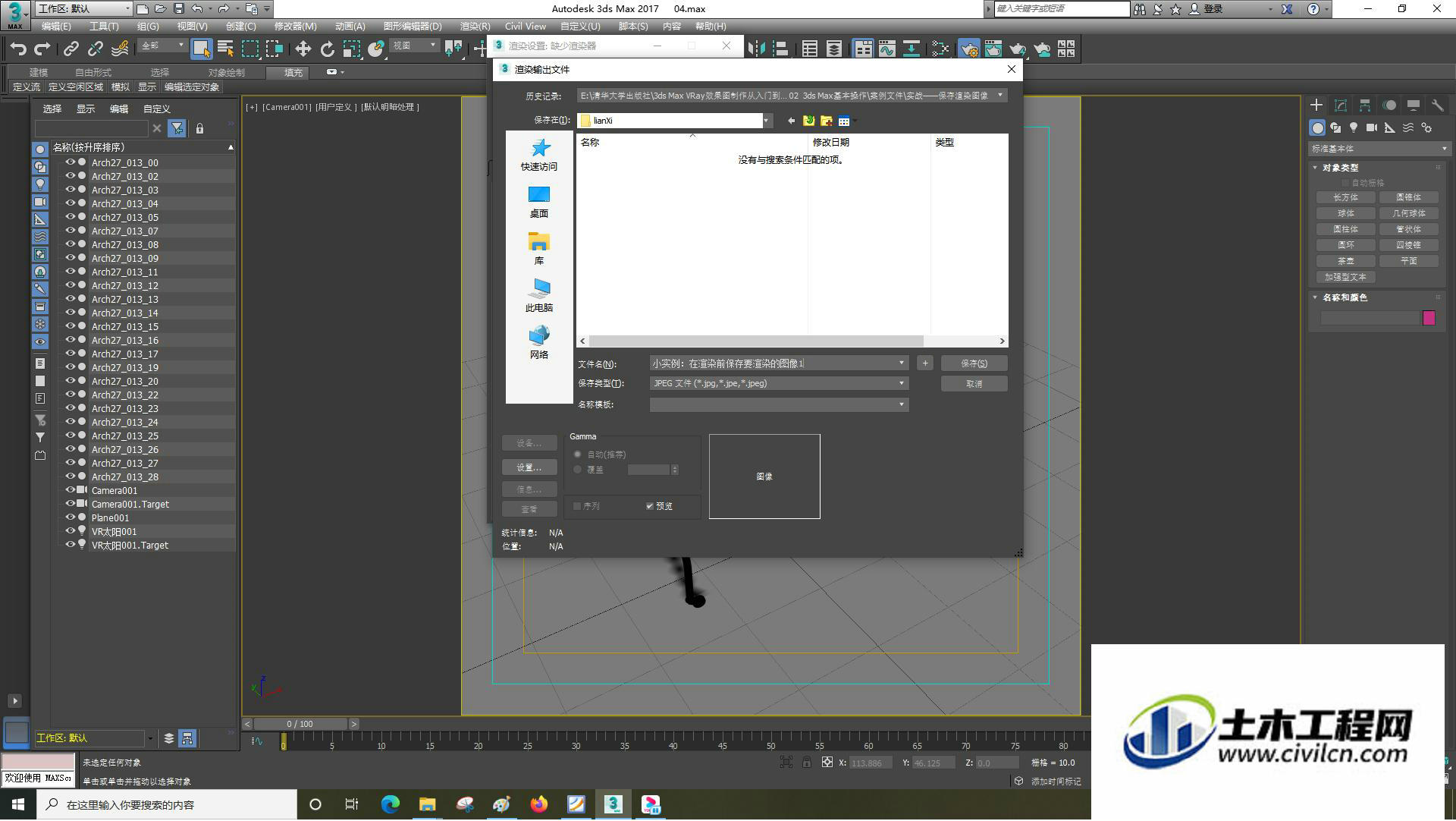Open the Save in folder dropdown
The width and height of the screenshot is (1456, 821).
pyautogui.click(x=767, y=121)
